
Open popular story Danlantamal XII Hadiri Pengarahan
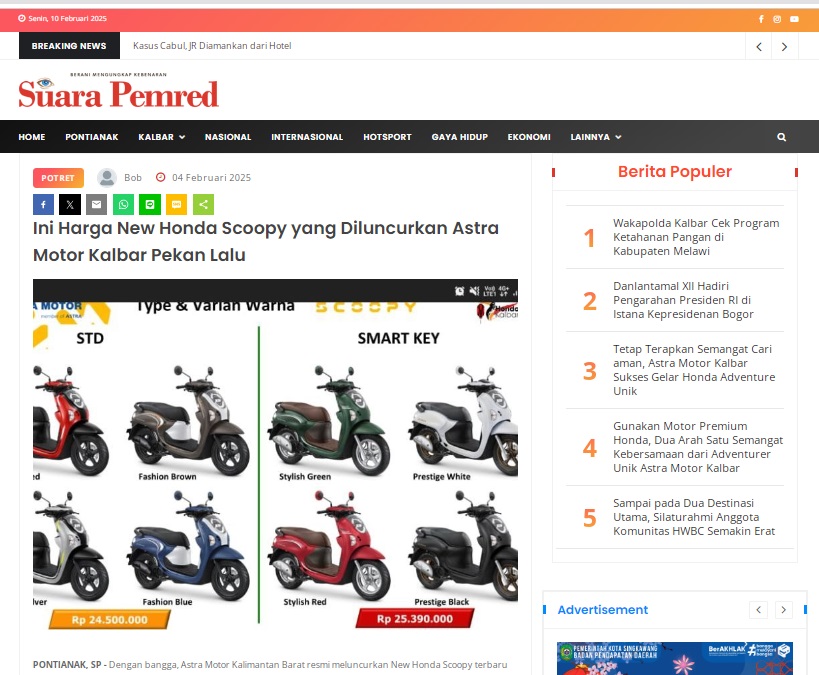click(683, 300)
